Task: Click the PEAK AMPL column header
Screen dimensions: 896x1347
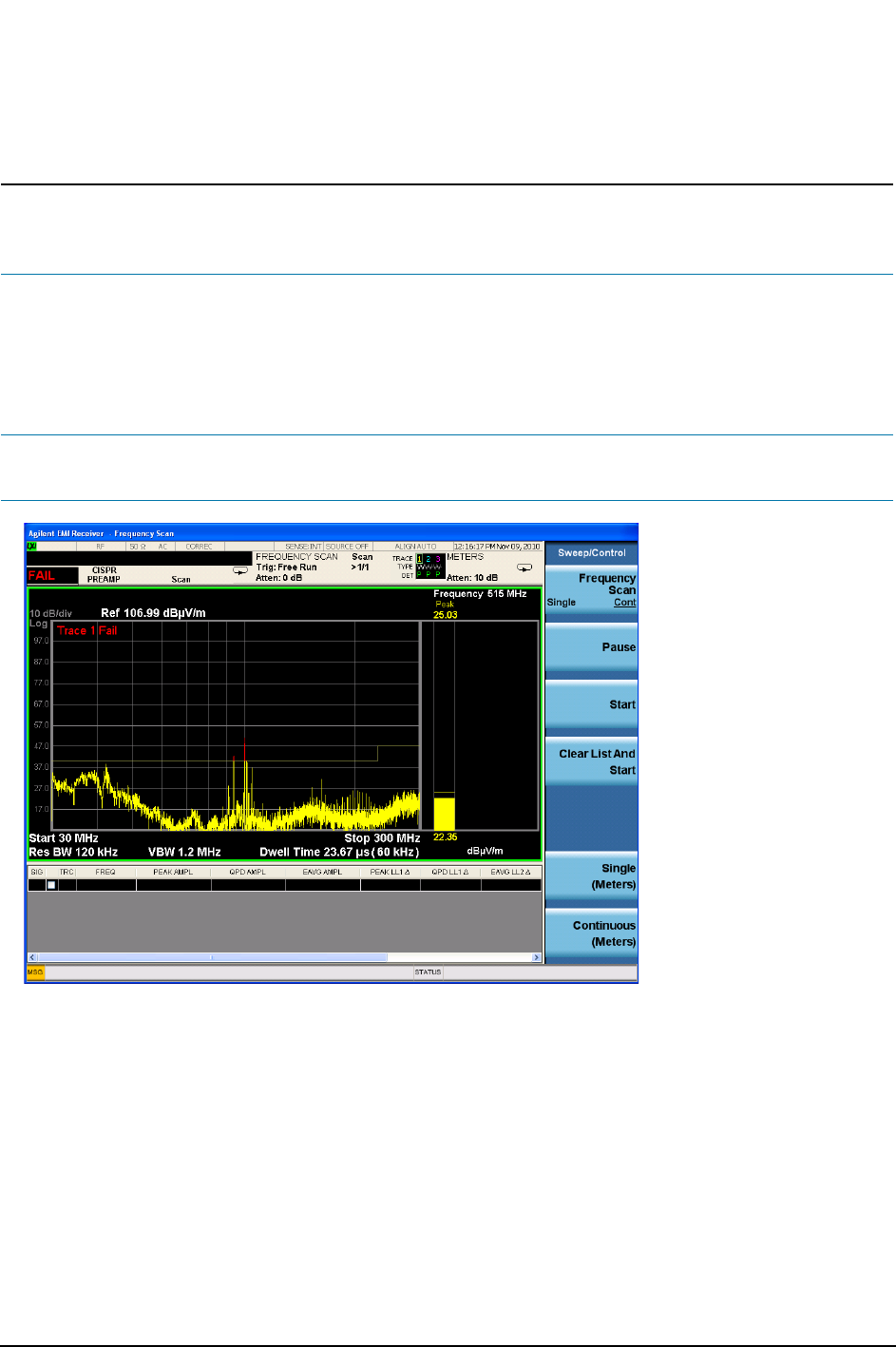Action: click(173, 872)
